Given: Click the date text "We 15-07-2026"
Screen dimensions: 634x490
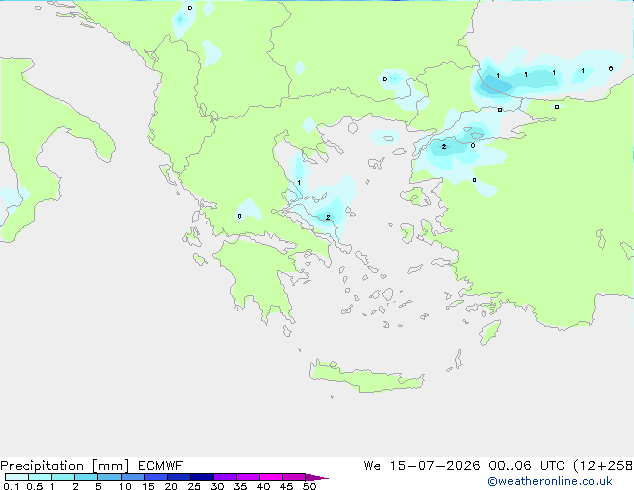Looking at the screenshot, I should point(422,466).
